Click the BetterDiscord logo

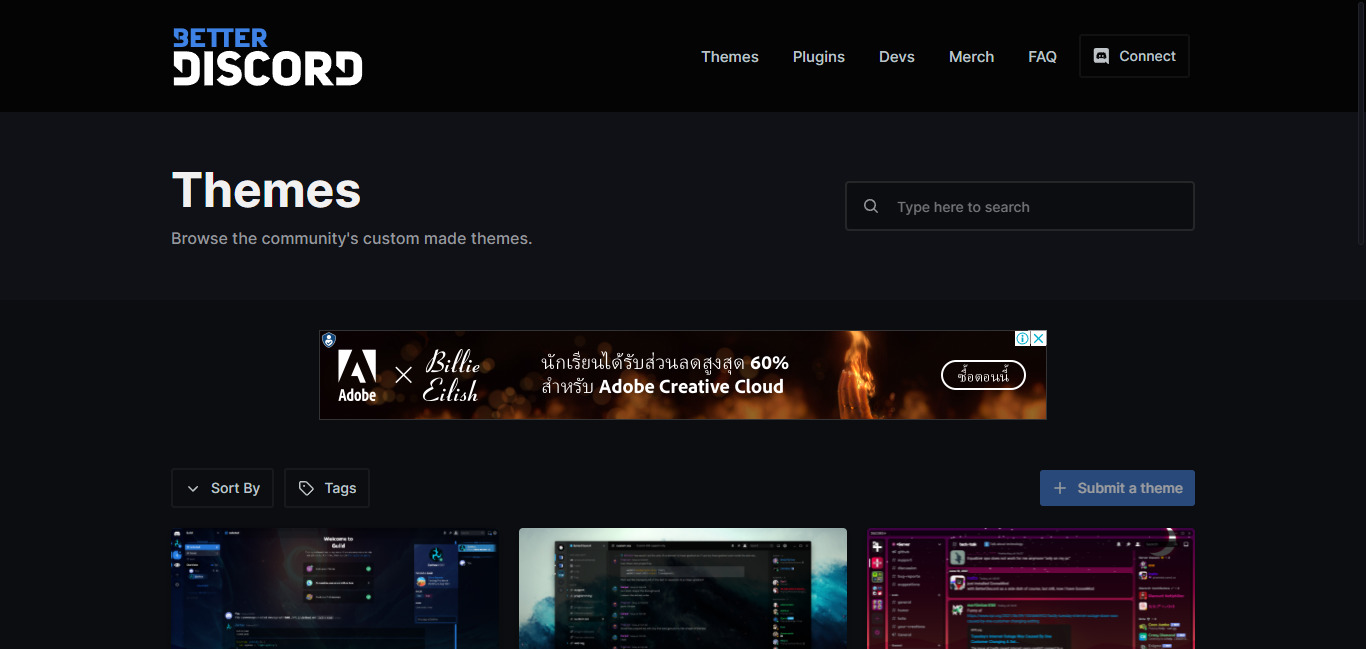(267, 57)
